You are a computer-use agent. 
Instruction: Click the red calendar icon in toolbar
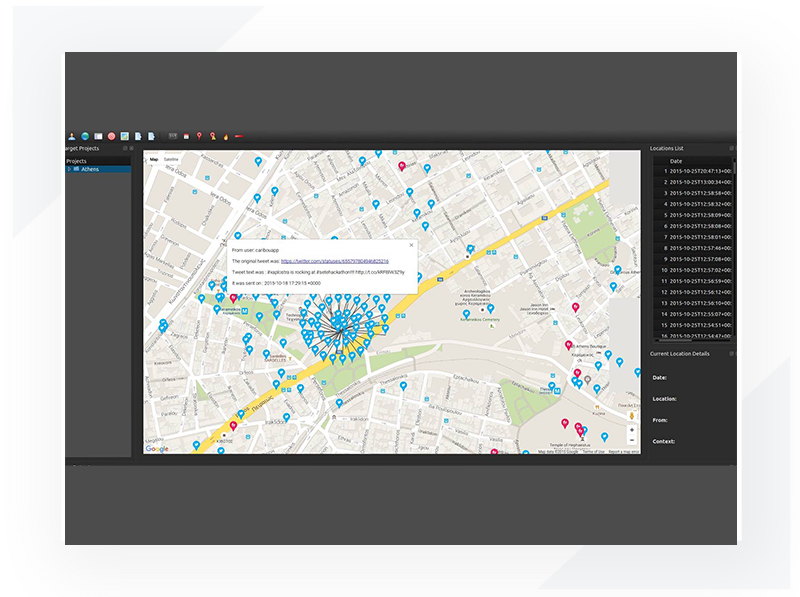tap(186, 136)
